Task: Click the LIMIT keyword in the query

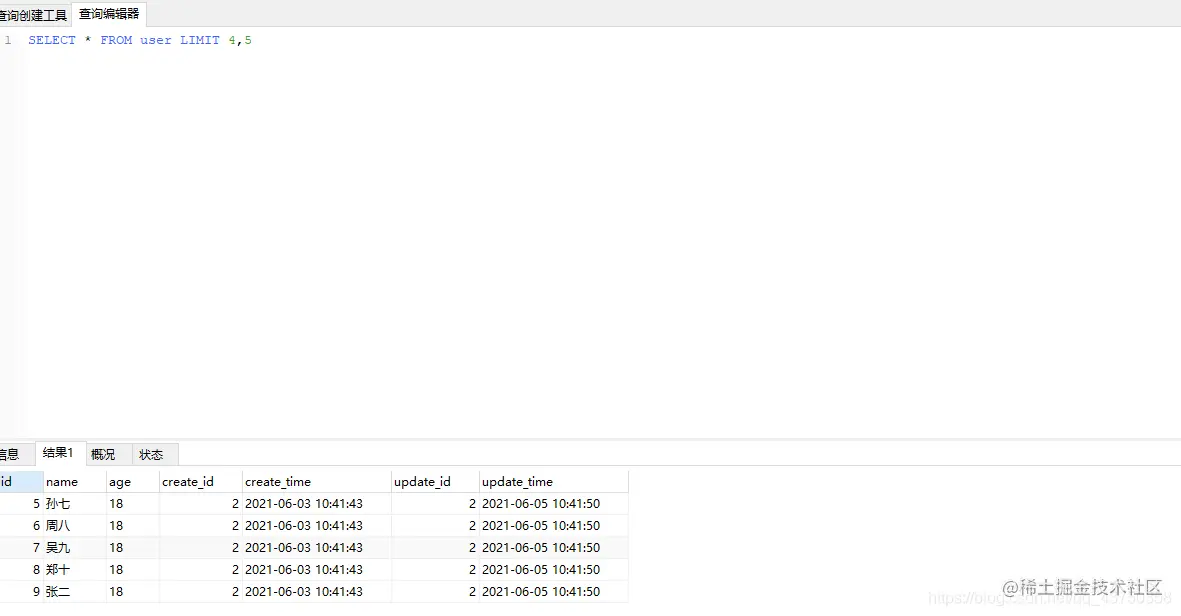Action: pos(200,40)
